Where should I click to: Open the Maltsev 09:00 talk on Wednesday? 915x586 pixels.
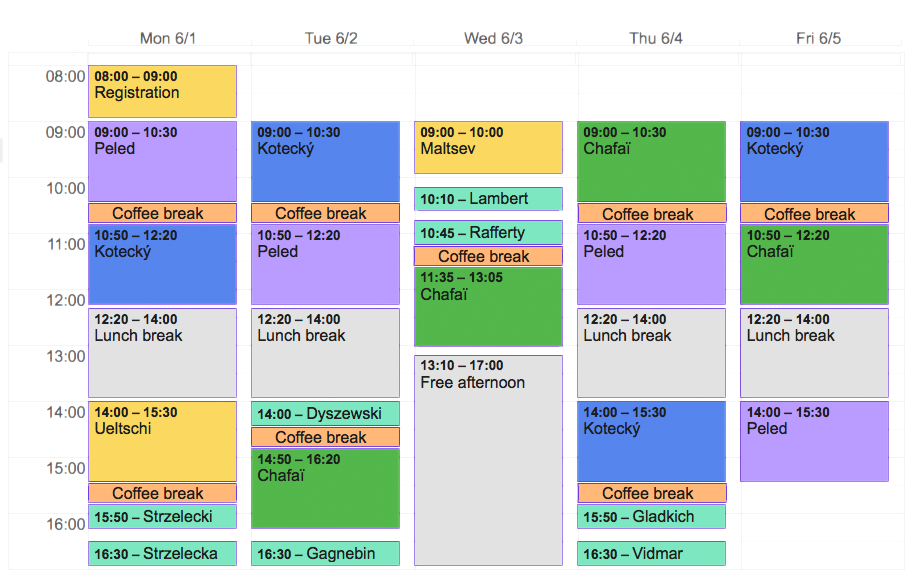pos(488,147)
